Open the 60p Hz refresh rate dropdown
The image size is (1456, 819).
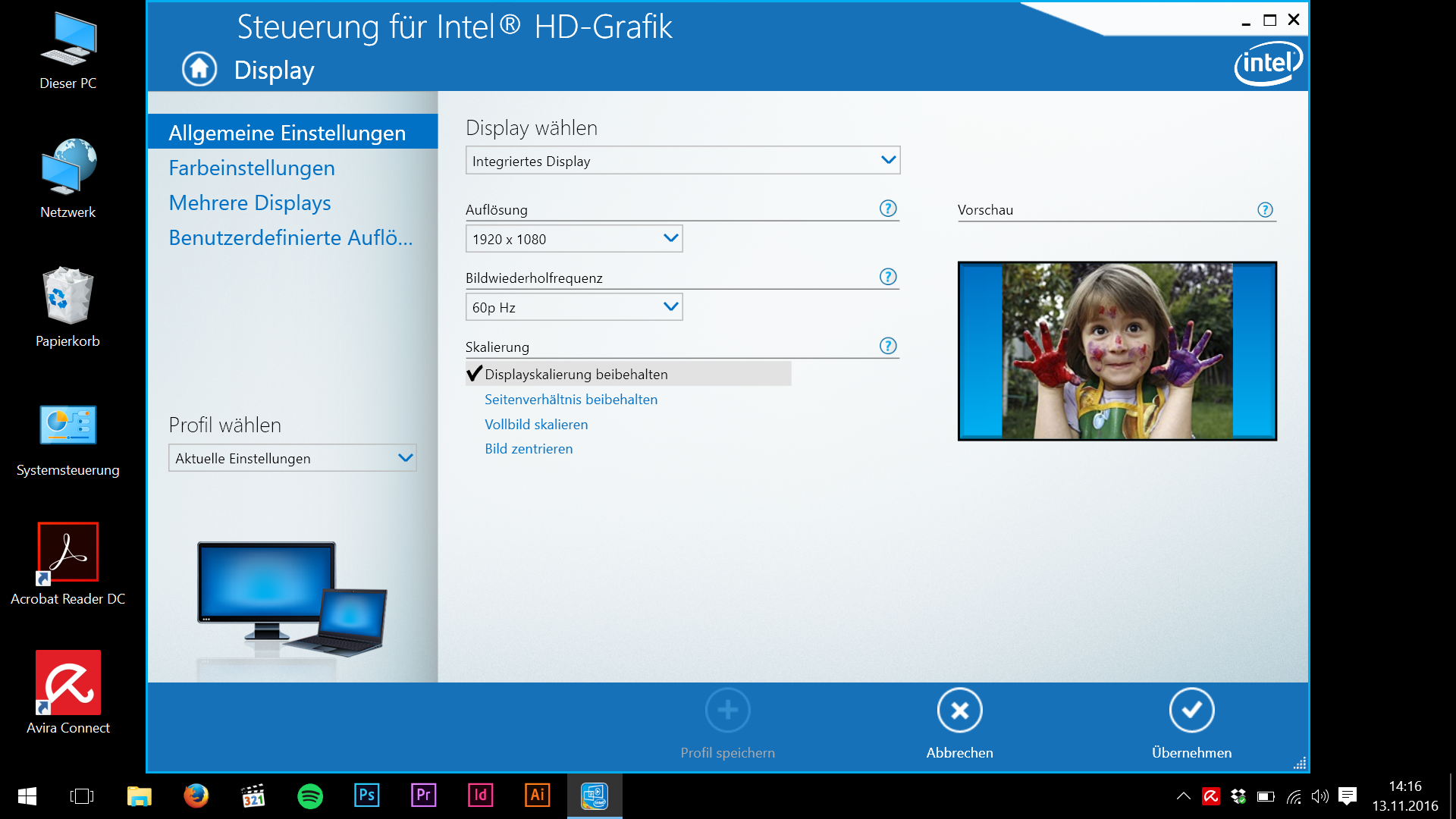(574, 307)
